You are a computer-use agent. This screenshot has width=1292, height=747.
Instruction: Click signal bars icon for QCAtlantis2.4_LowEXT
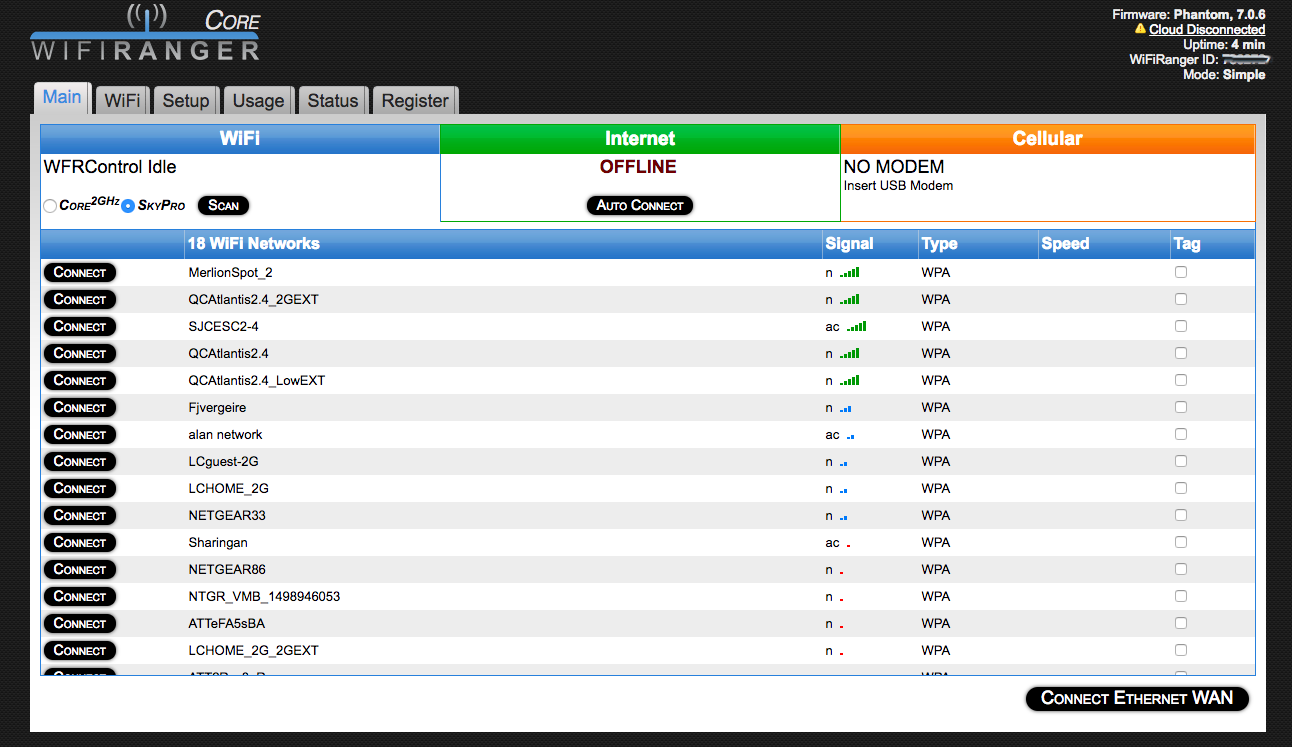[x=849, y=380]
